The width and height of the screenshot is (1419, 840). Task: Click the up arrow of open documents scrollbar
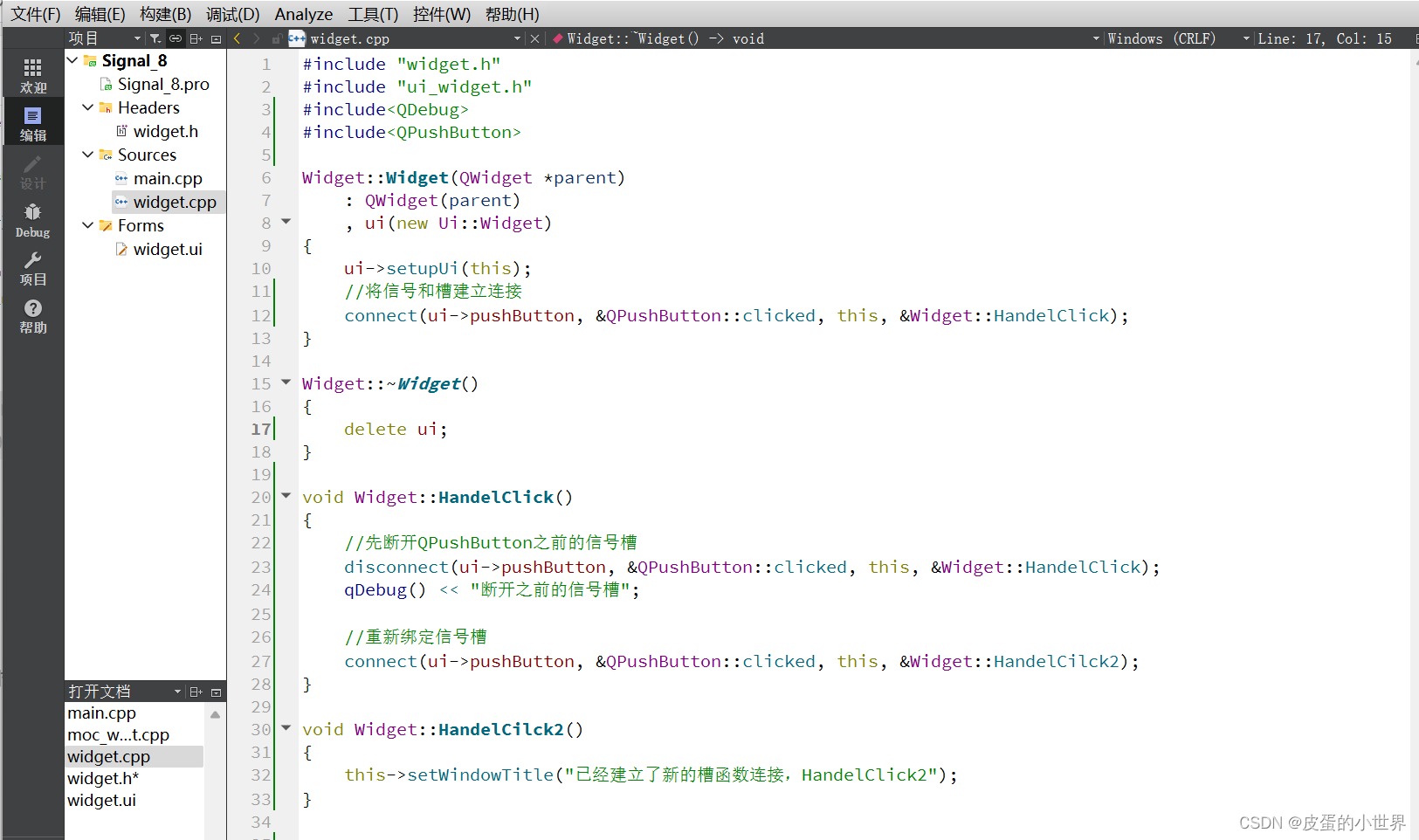(215, 714)
